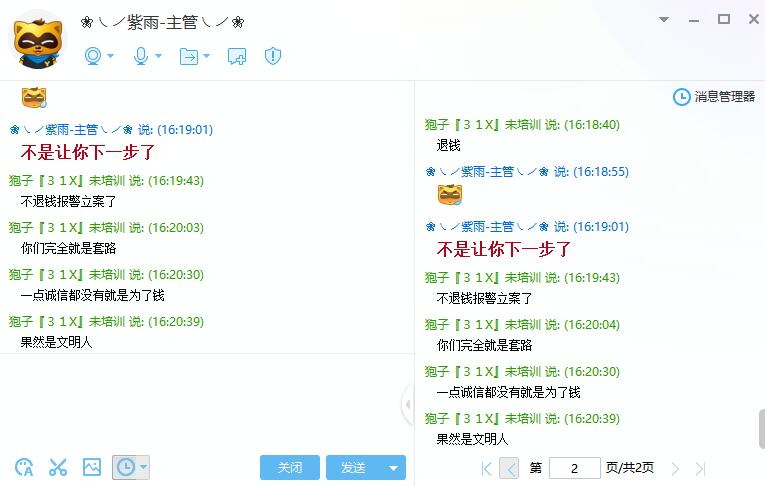Minimize the chat window

[694, 20]
